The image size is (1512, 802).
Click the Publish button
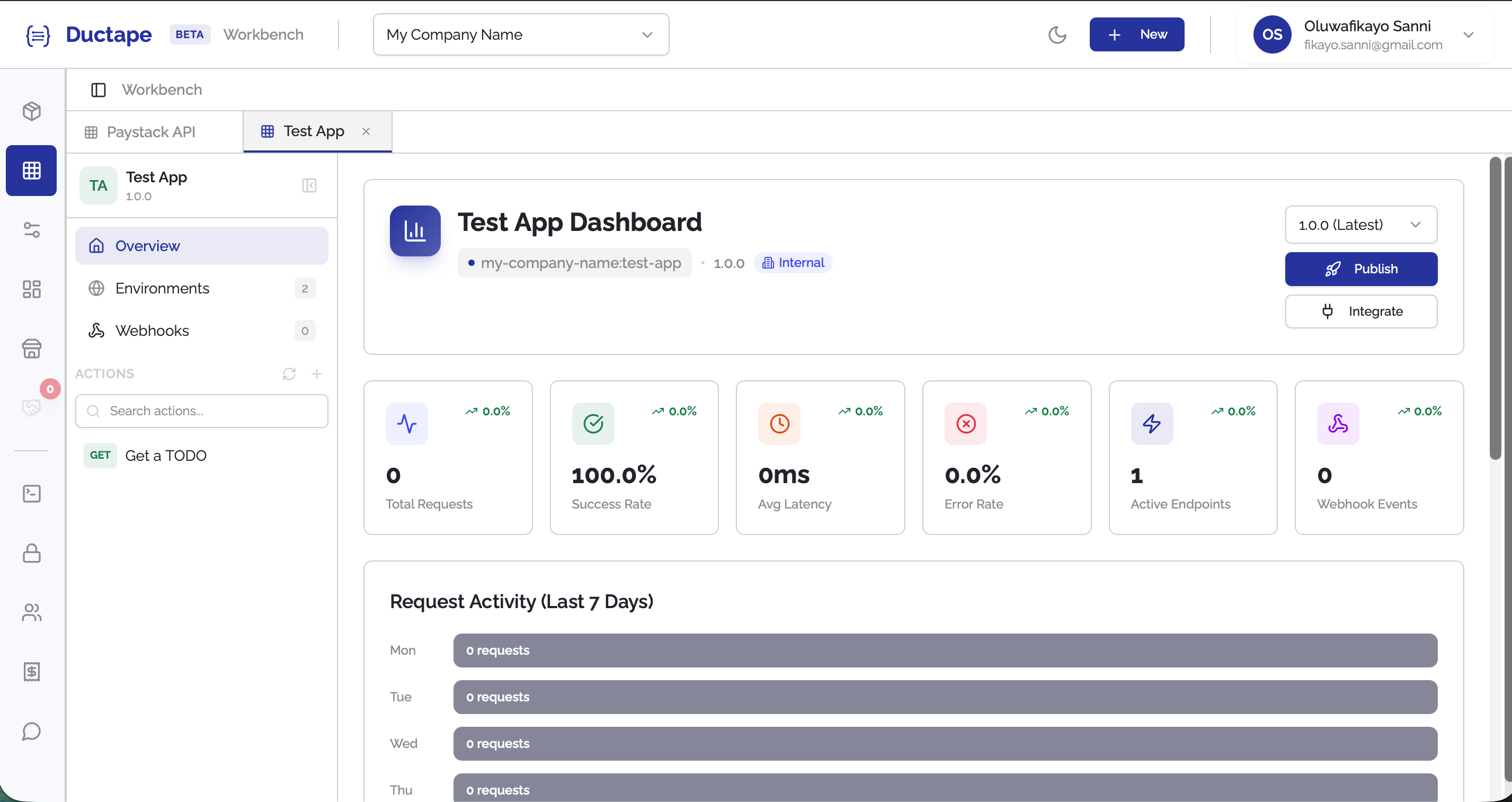[1360, 269]
